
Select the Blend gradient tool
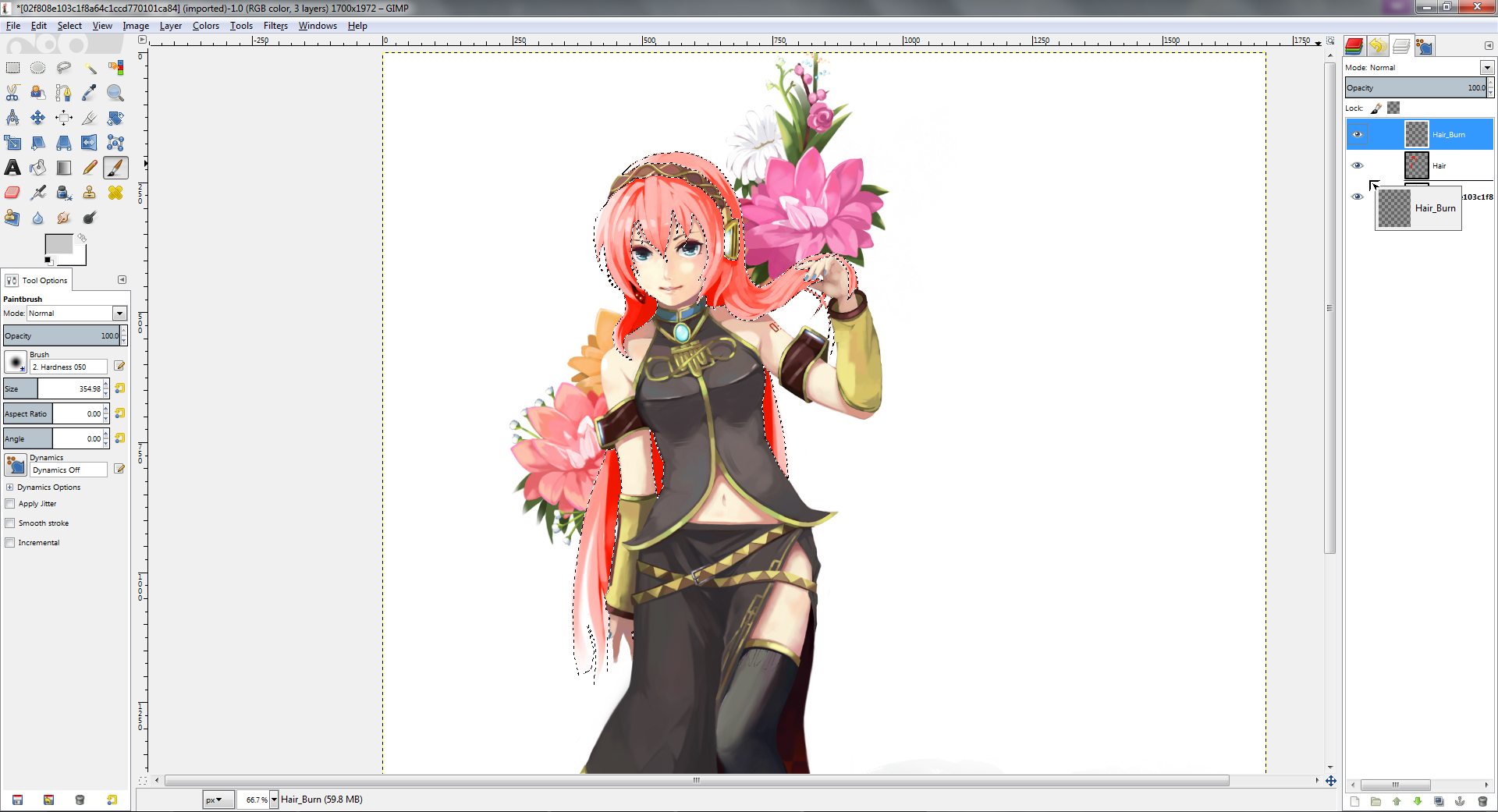coord(64,168)
